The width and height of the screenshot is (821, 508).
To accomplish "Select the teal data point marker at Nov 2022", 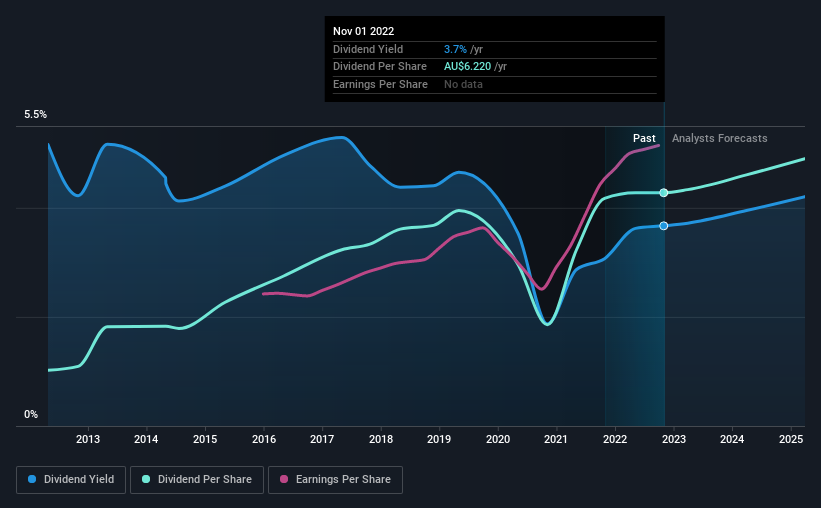I will click(663, 193).
